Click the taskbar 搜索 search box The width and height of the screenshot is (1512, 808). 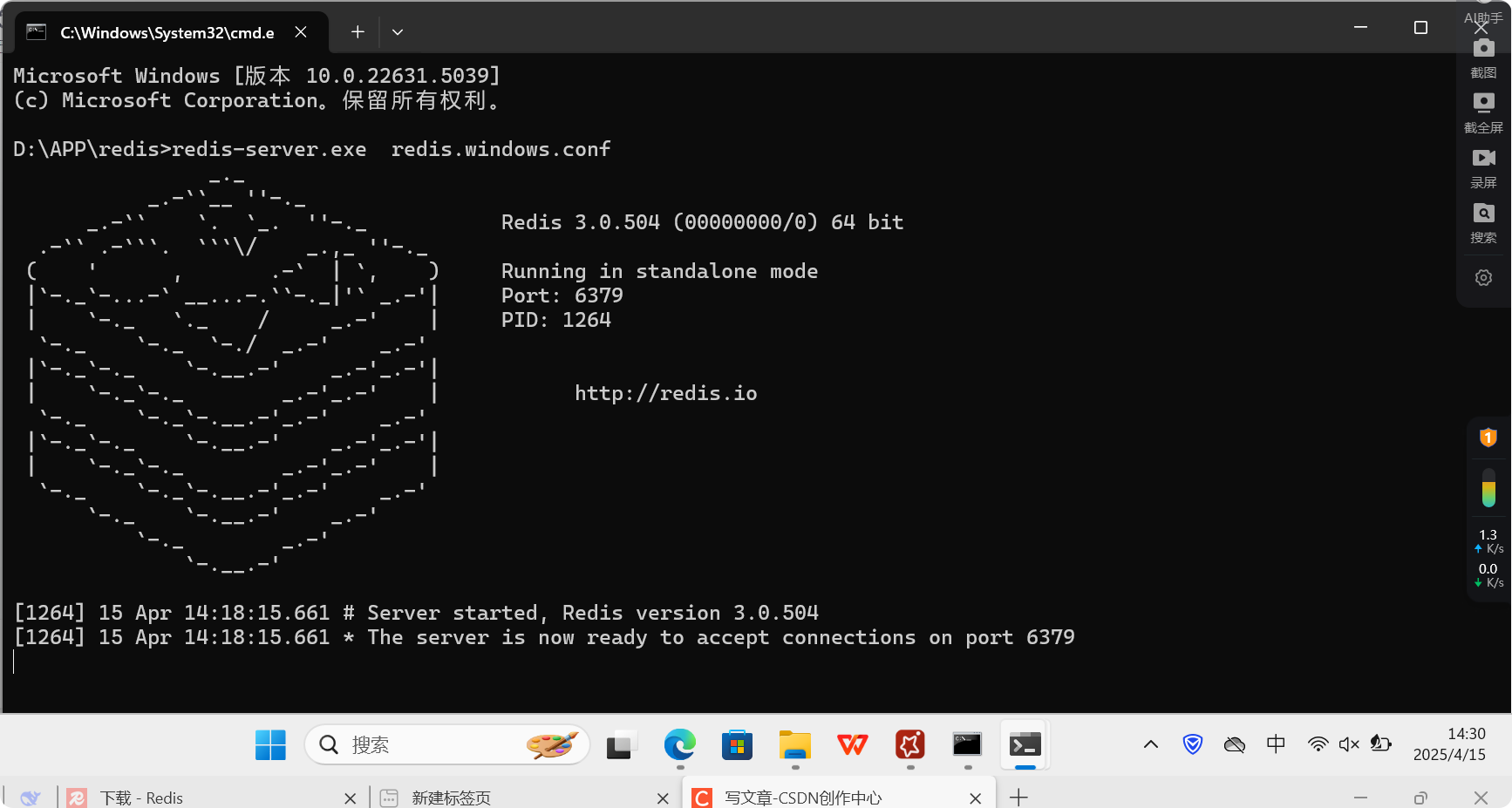tap(447, 745)
